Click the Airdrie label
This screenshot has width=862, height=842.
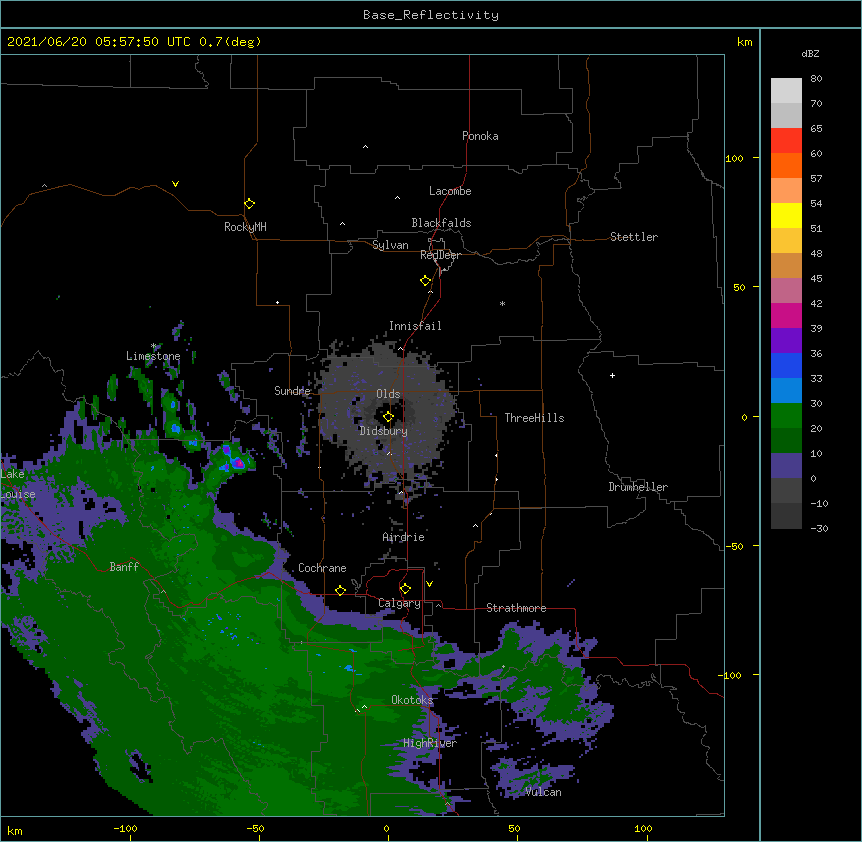[404, 537]
